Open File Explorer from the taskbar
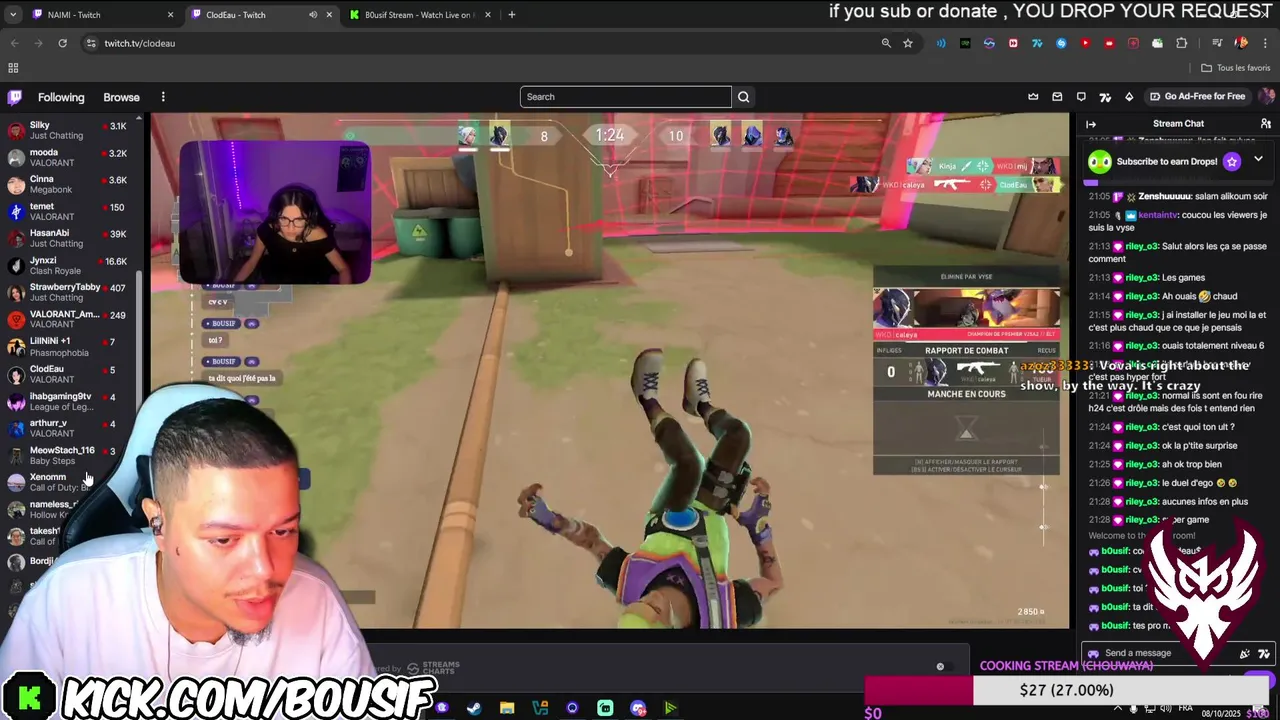Image resolution: width=1280 pixels, height=720 pixels. [507, 708]
